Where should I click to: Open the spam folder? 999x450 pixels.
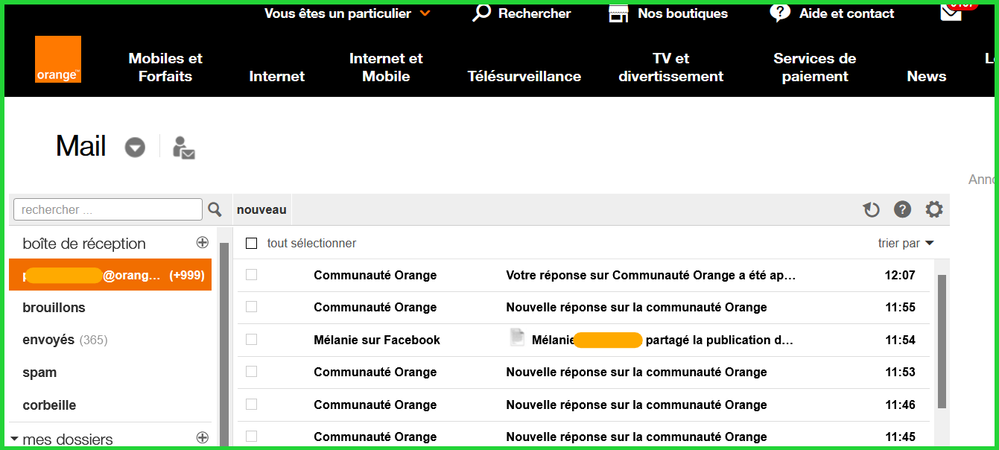coord(40,372)
